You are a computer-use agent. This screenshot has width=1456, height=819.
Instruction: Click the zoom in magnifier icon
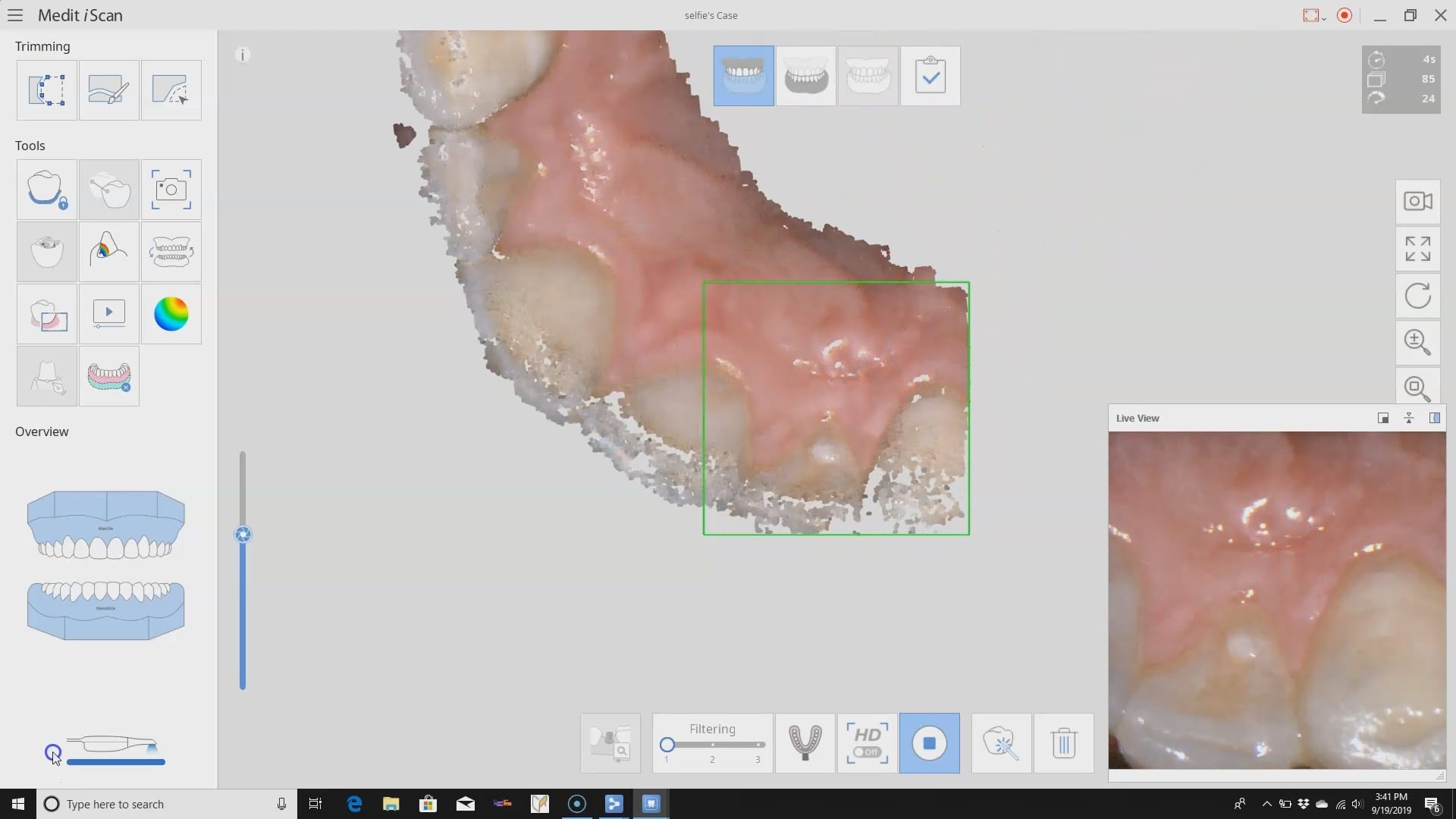[1417, 342]
